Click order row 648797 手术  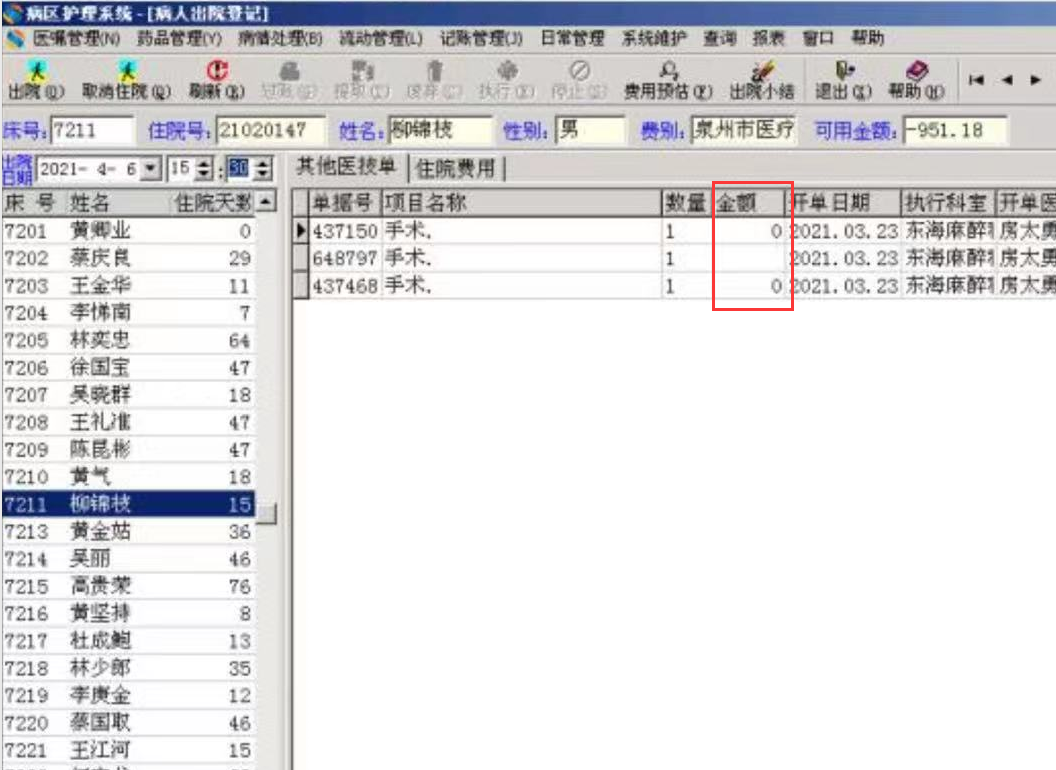coord(673,258)
